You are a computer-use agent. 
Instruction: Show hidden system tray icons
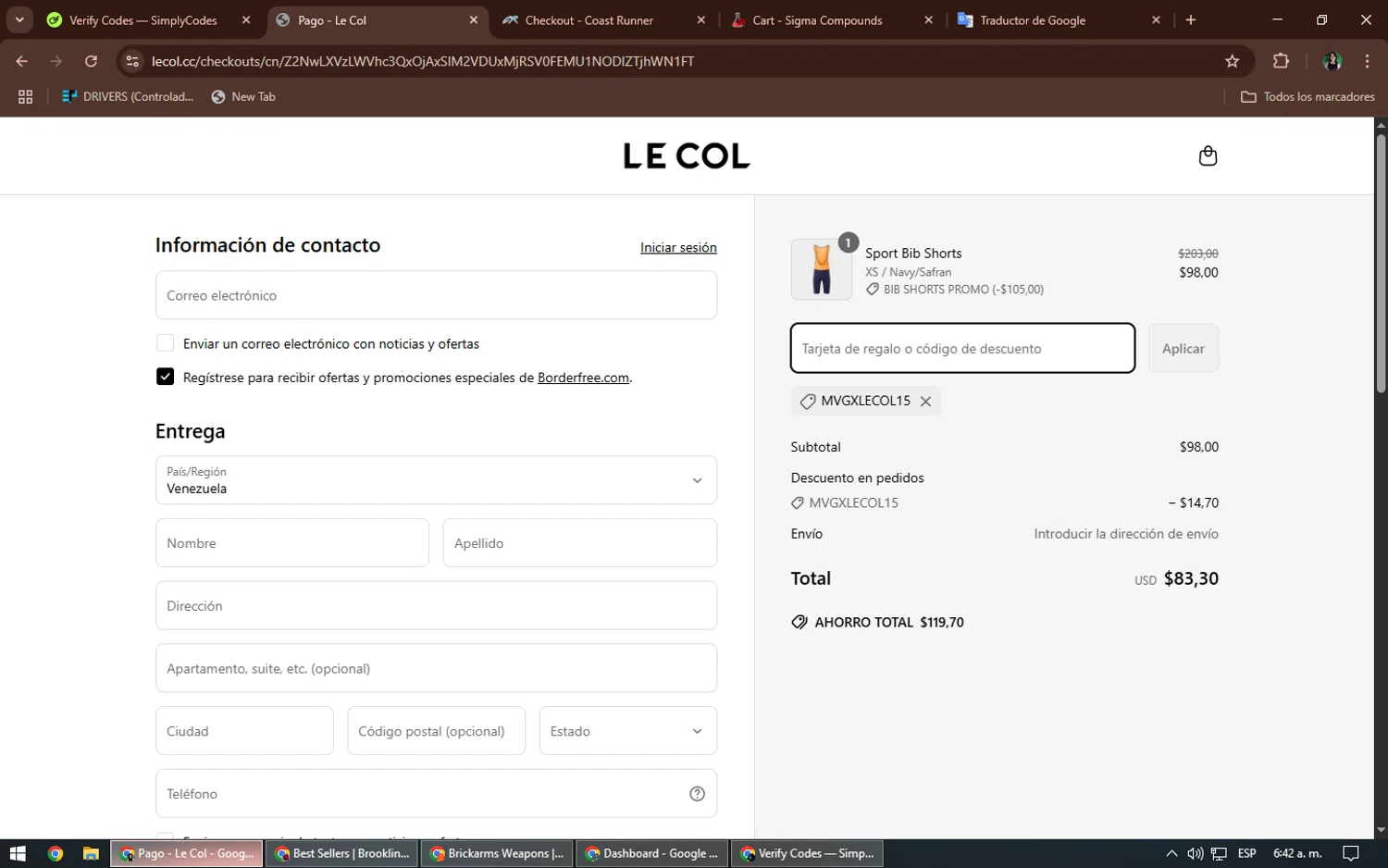[1171, 853]
